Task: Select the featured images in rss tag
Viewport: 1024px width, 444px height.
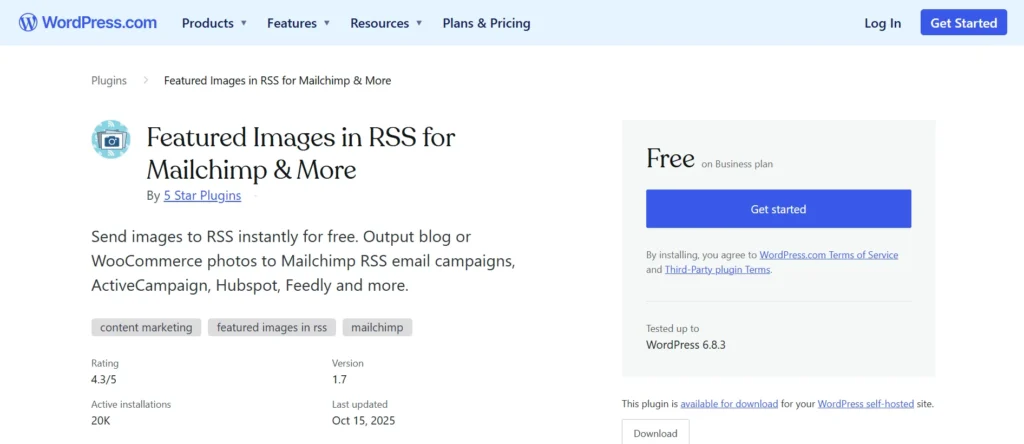Action: pyautogui.click(x=272, y=327)
